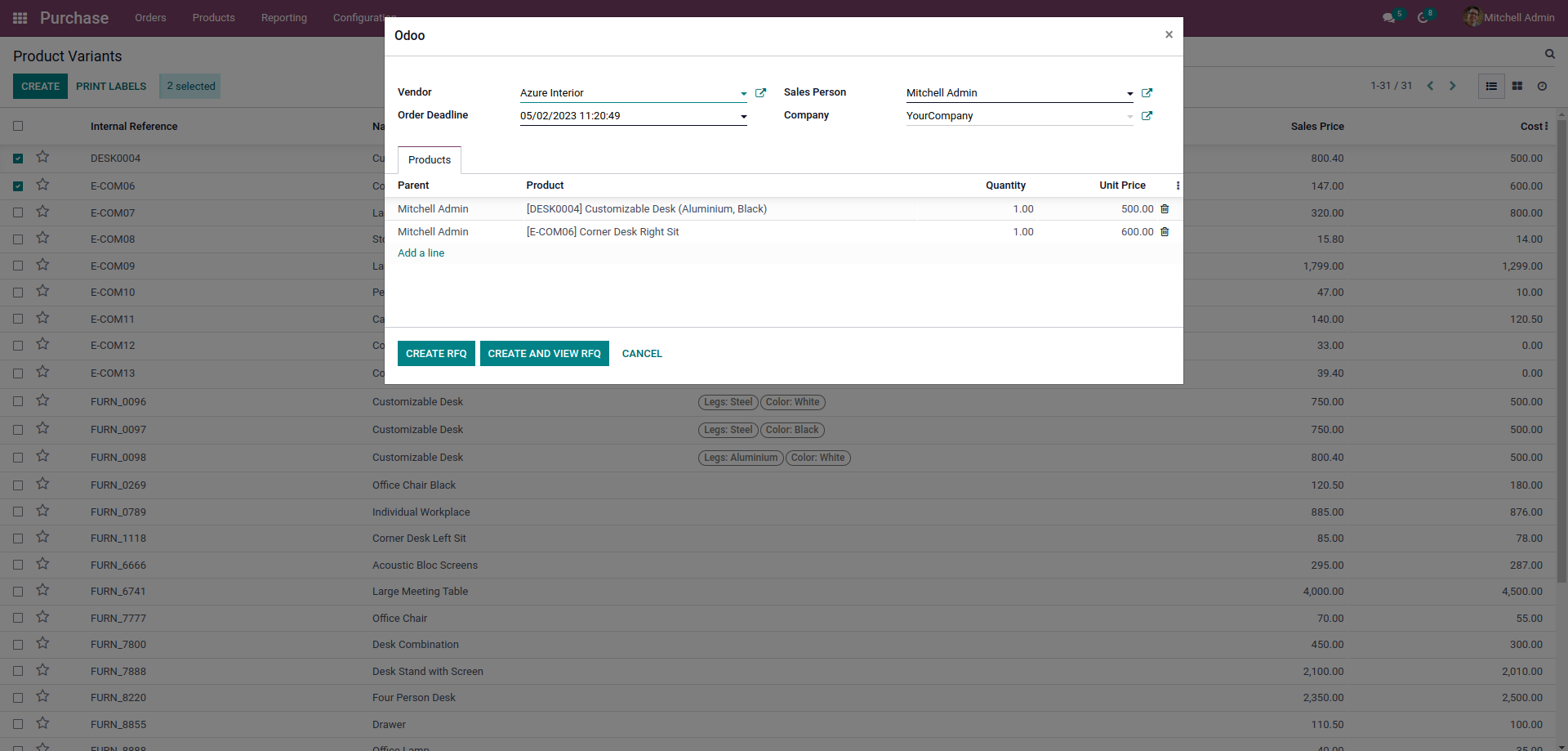
Task: Open the apps grid menu icon
Action: coord(20,18)
